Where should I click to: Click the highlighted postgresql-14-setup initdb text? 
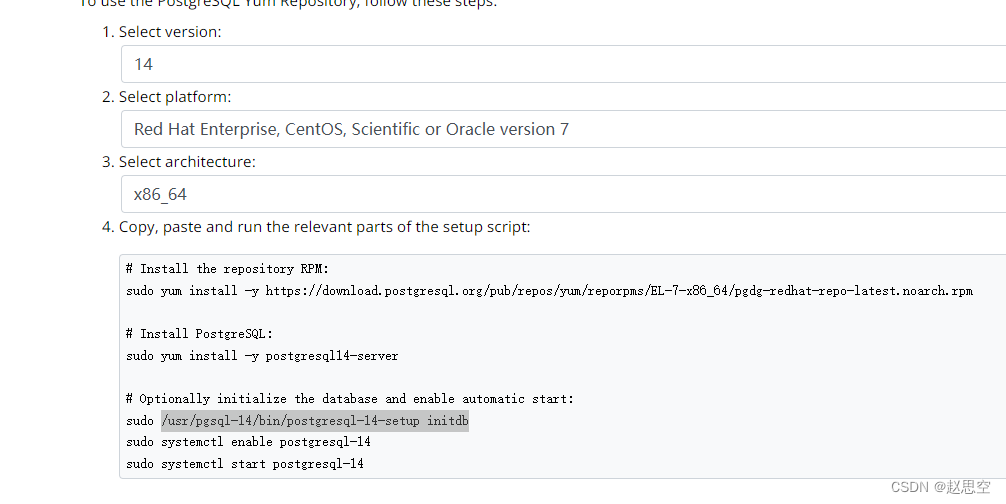(315, 421)
